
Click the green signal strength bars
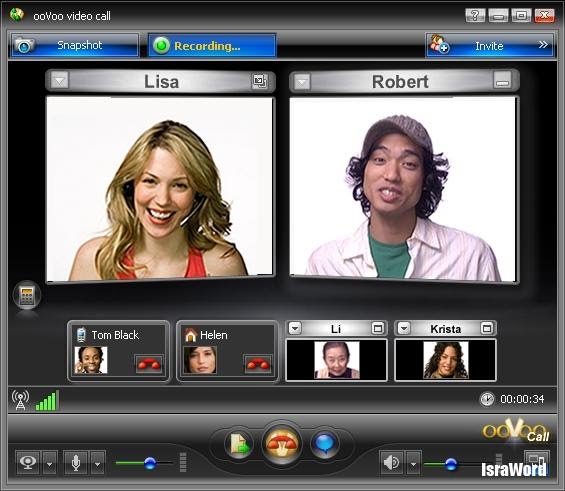47,401
